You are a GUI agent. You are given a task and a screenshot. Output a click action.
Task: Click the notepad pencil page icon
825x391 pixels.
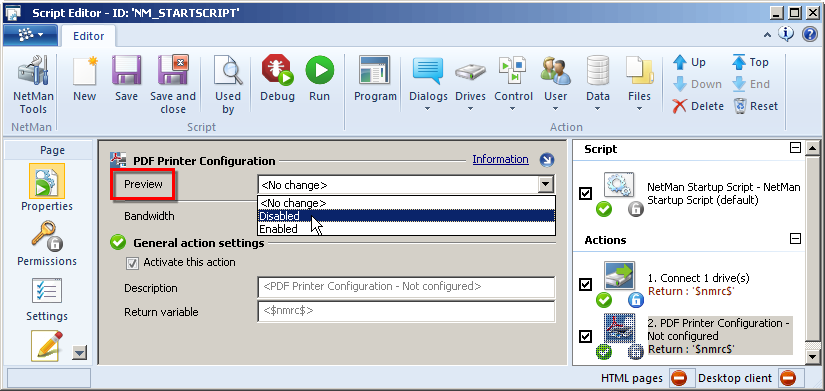(47, 346)
